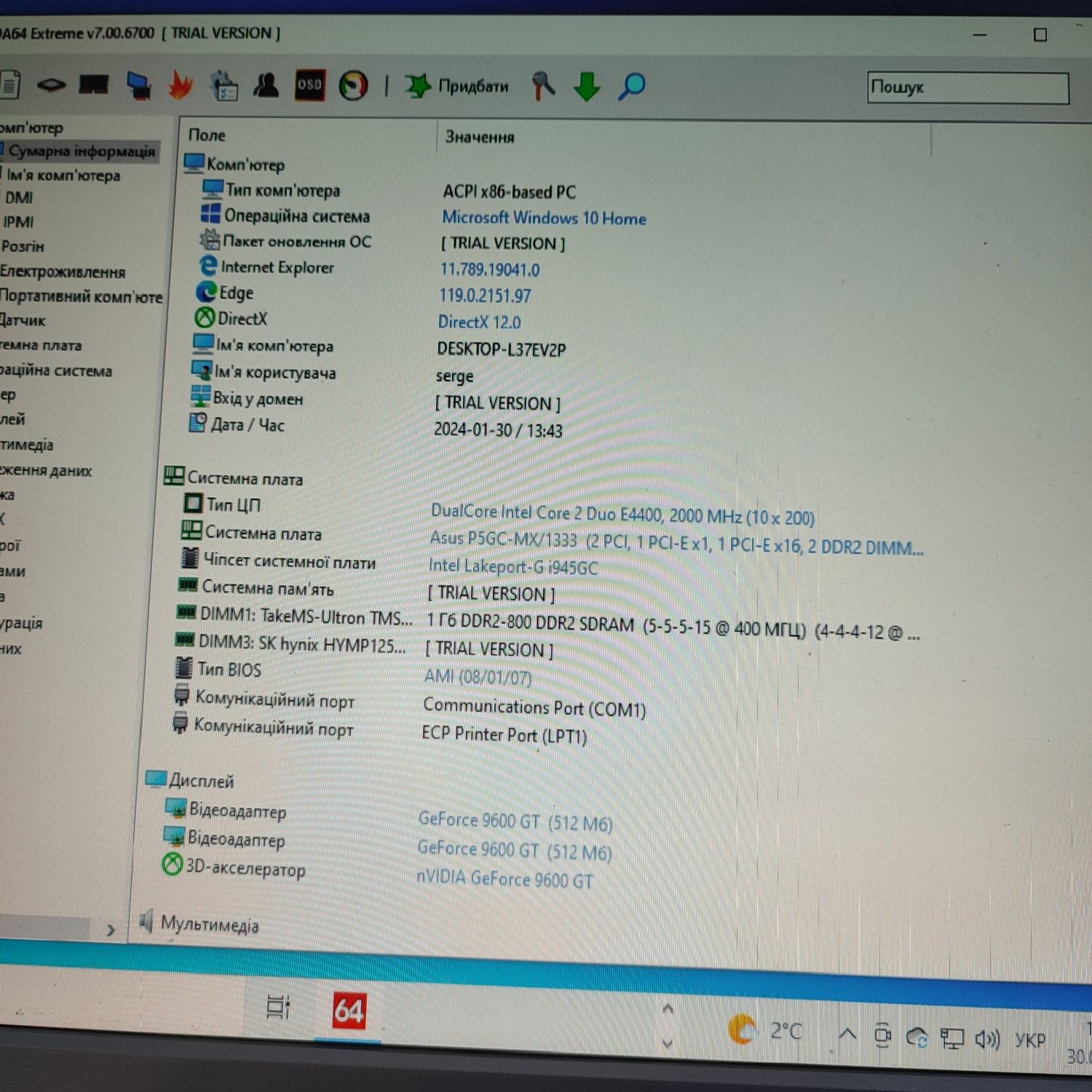Open Microsoft Windows 10 Home link
This screenshot has height=1092, width=1092.
point(544,218)
